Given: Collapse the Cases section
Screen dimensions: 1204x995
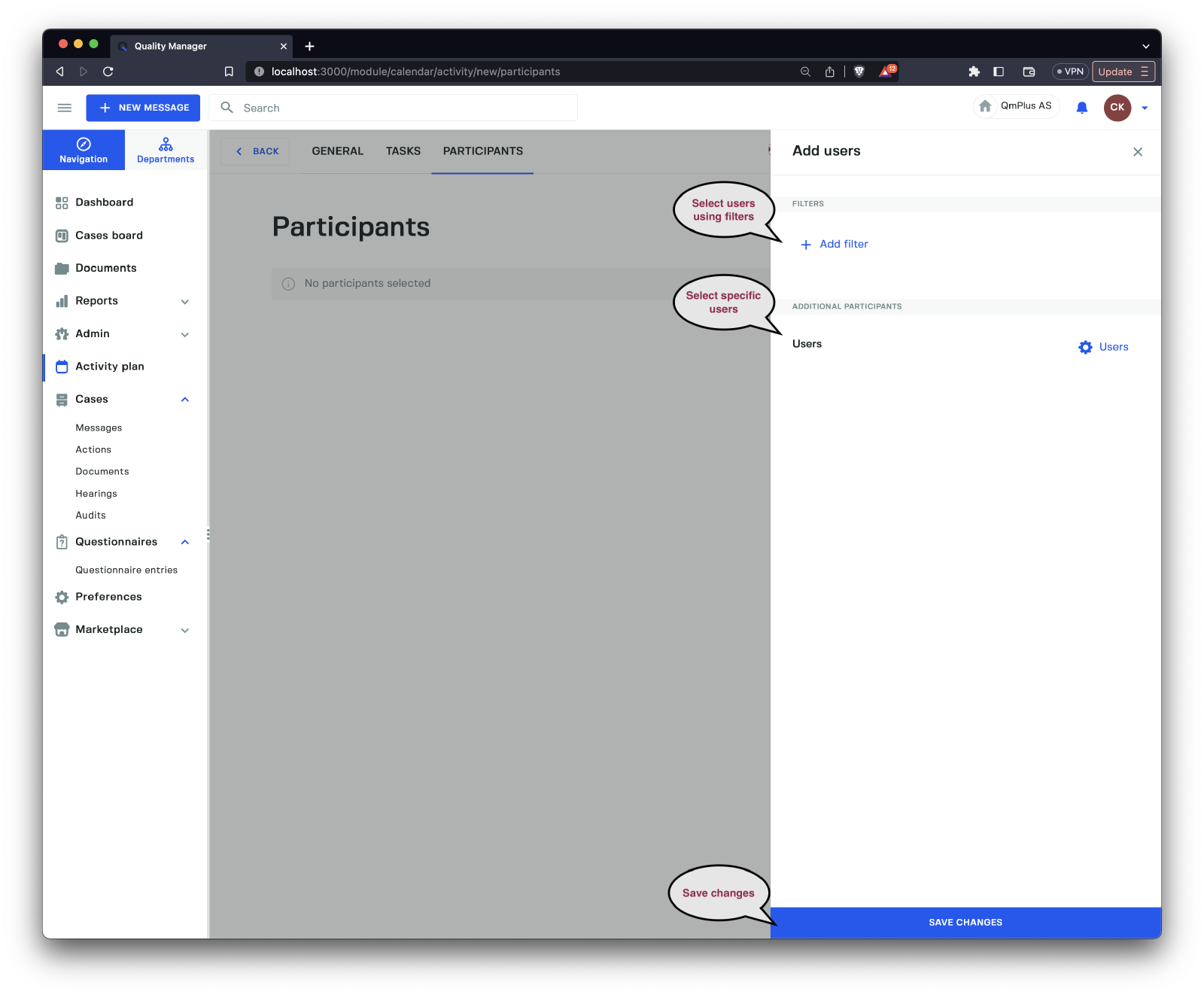Looking at the screenshot, I should click(x=185, y=400).
